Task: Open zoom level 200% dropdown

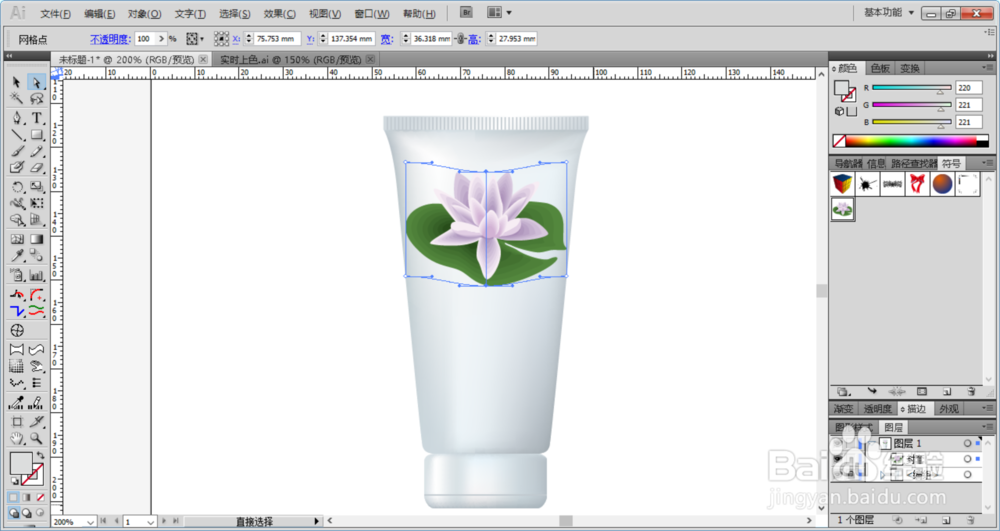Action: point(90,522)
